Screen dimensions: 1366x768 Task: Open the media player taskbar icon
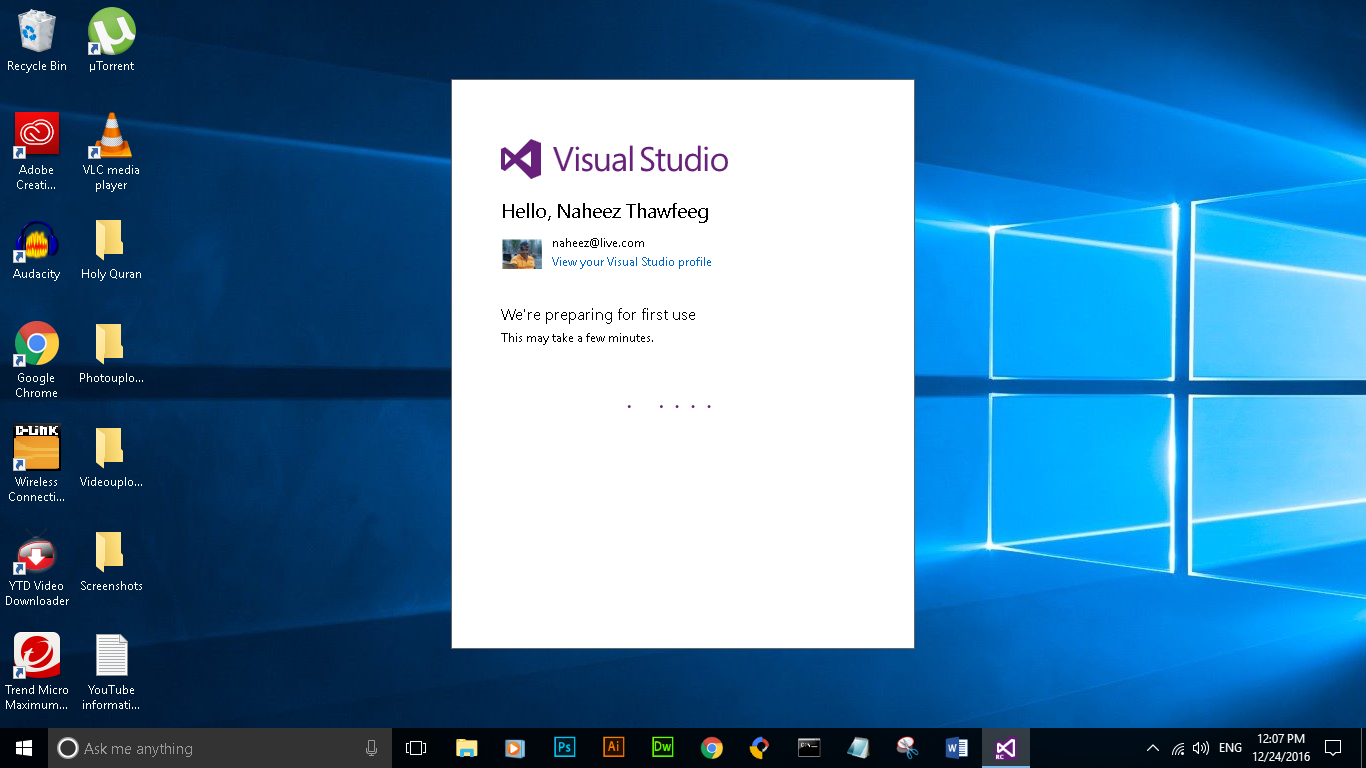(515, 748)
